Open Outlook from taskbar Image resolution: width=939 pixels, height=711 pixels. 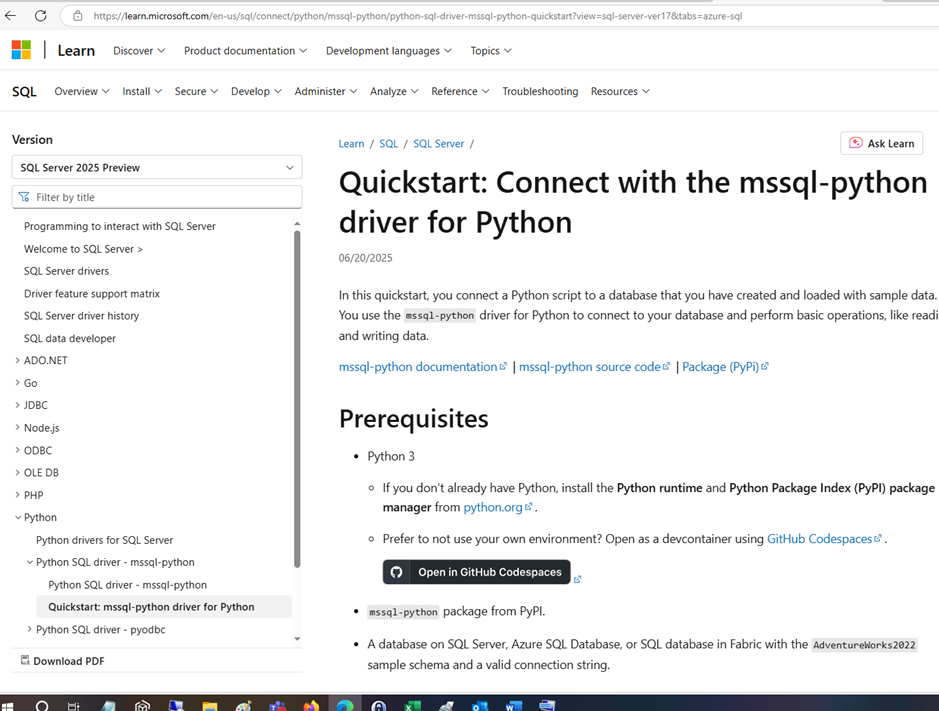pos(480,706)
